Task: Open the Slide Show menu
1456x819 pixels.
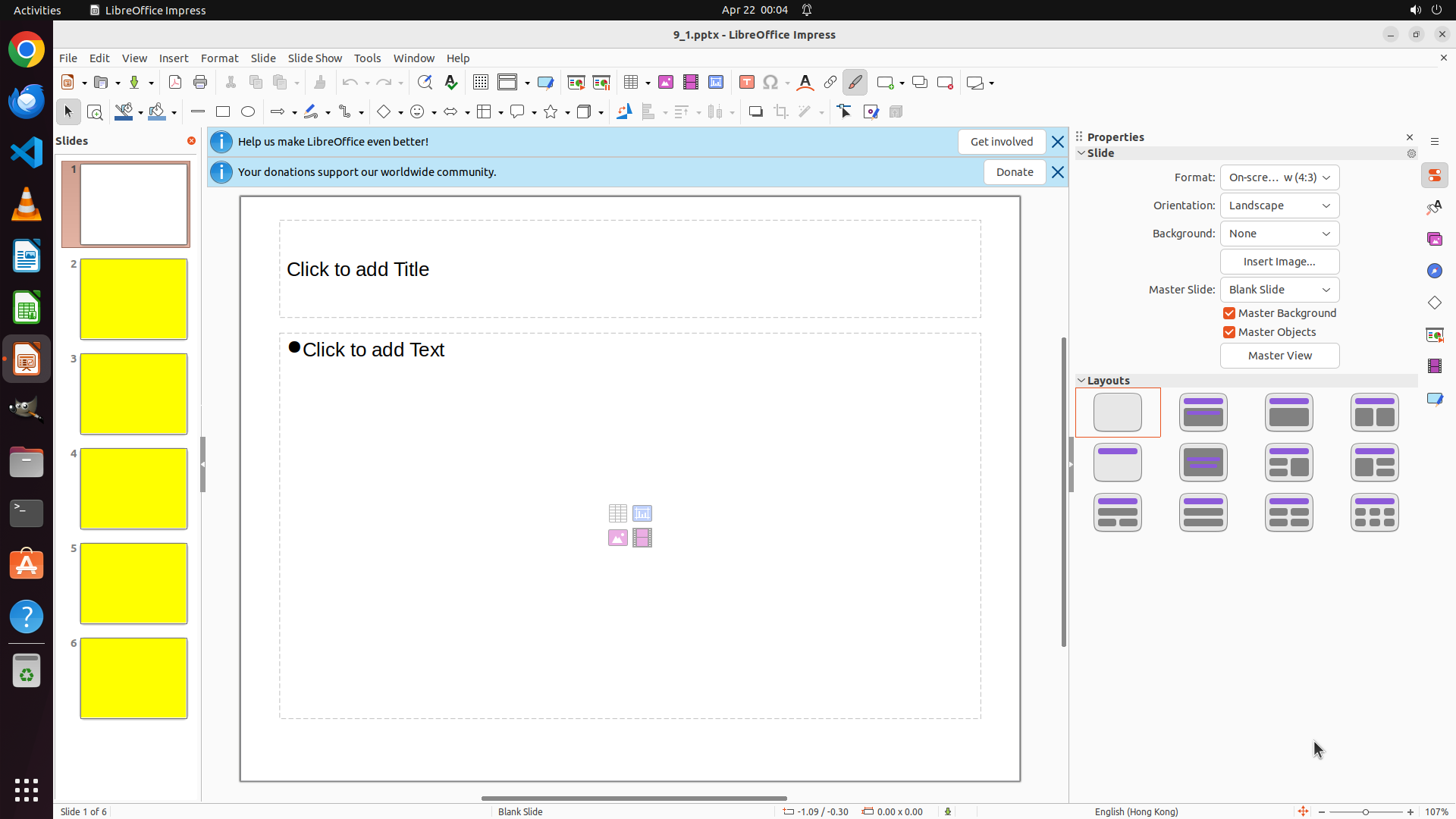Action: click(315, 58)
